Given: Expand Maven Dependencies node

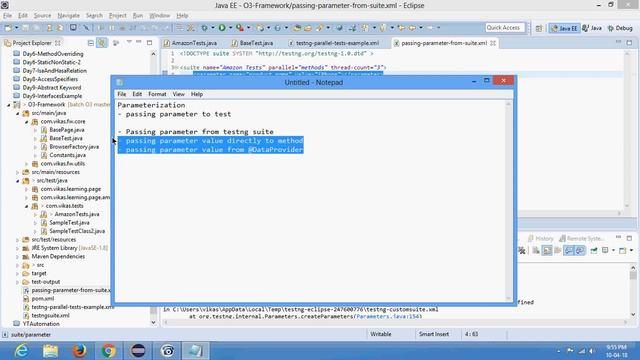Looking at the screenshot, I should 18,257.
